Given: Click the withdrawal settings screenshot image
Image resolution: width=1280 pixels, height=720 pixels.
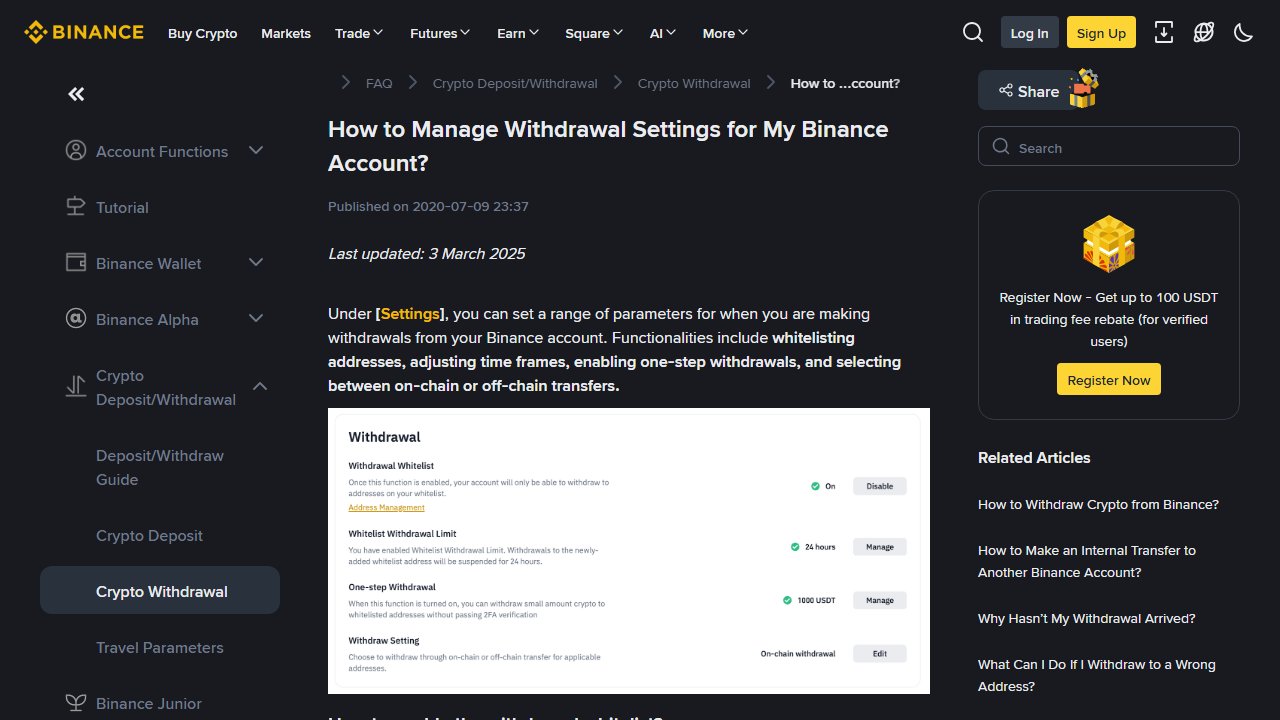Looking at the screenshot, I should pos(629,551).
